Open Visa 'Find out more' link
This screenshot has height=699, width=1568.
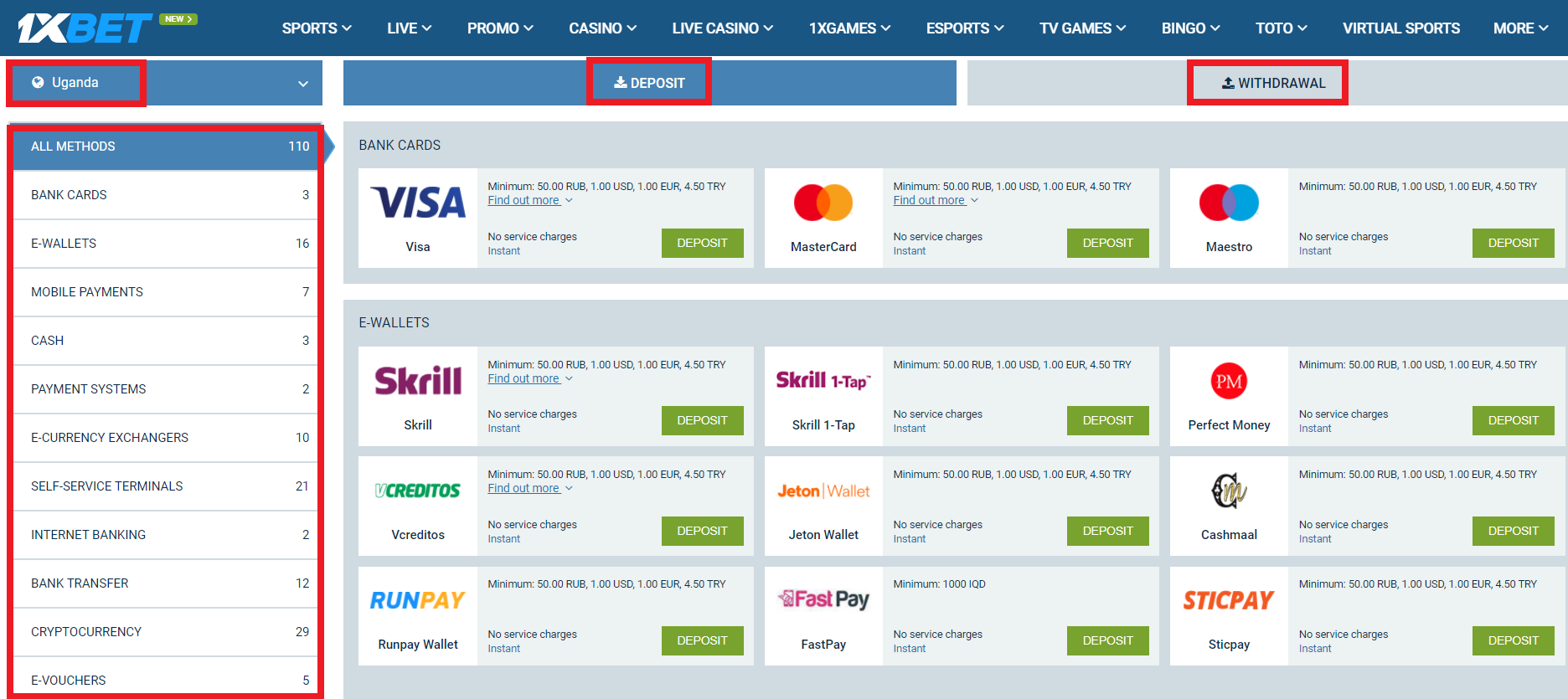point(524,201)
